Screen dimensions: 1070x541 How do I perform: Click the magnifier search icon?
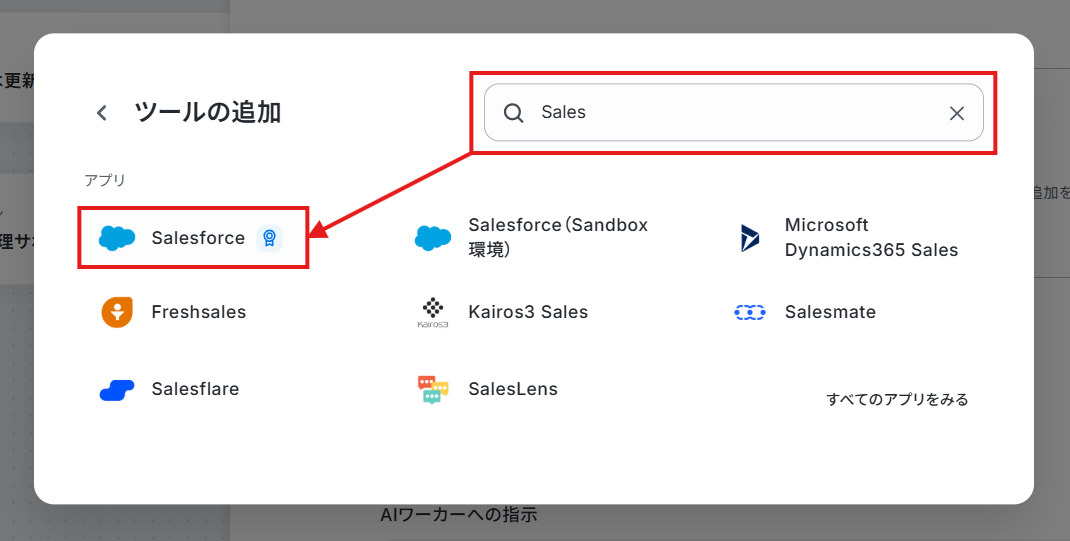(513, 113)
